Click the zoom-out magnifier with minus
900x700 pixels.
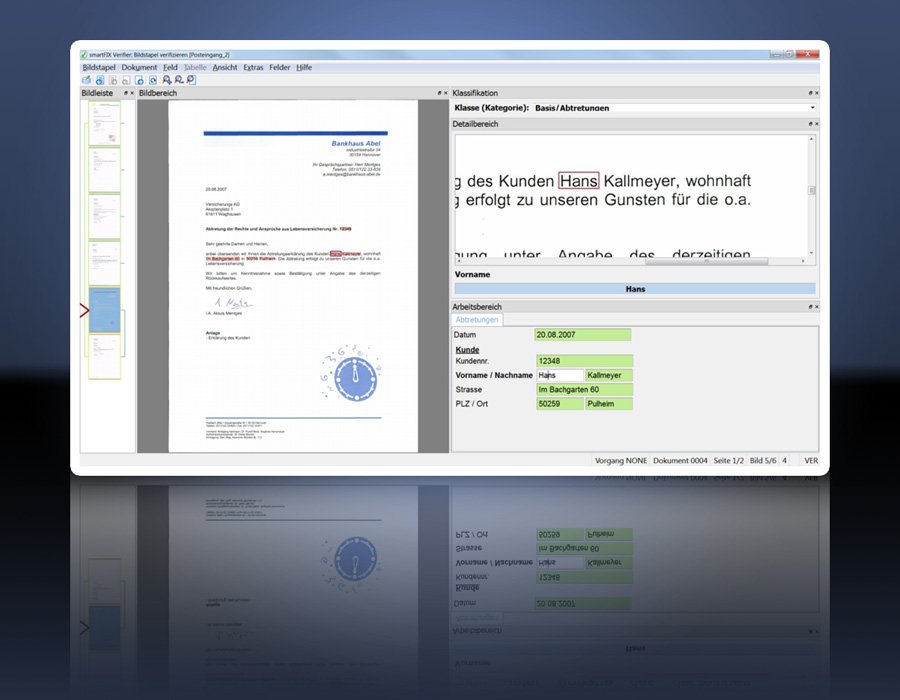click(179, 80)
